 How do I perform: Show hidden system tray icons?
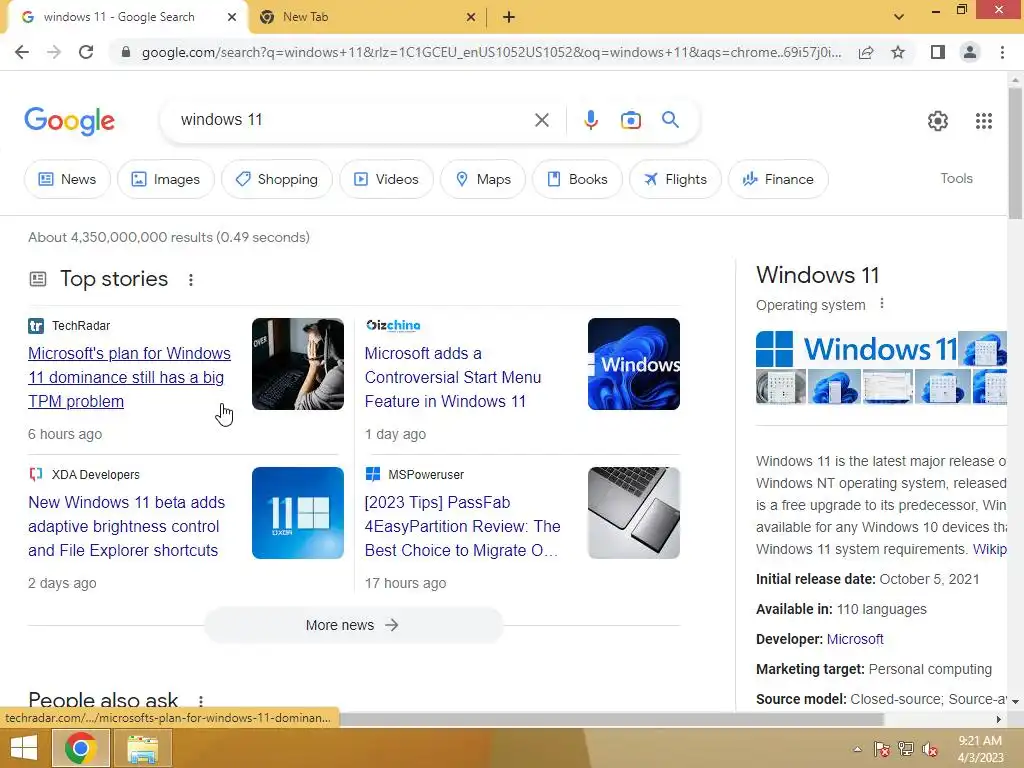click(857, 750)
